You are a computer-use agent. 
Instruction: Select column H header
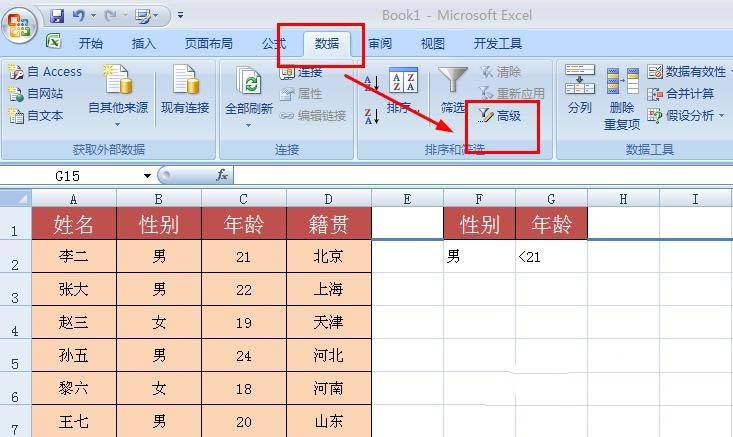click(623, 199)
